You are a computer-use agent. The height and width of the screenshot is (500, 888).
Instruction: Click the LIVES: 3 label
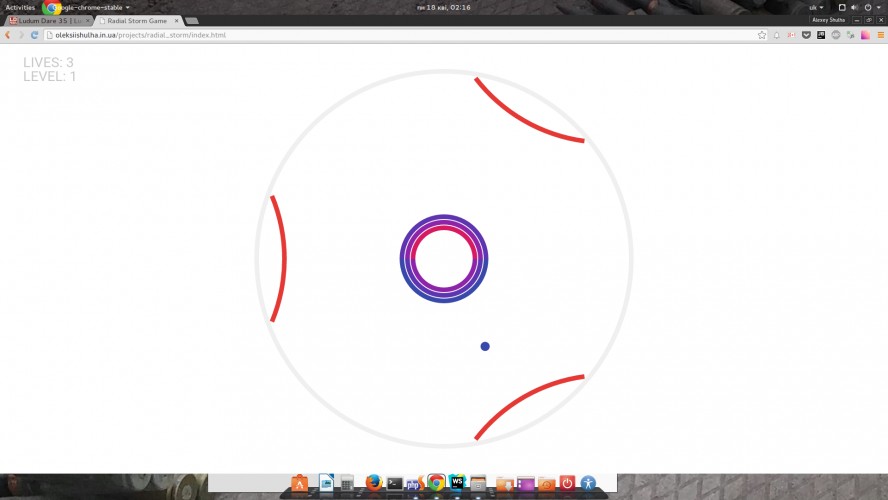tap(48, 62)
